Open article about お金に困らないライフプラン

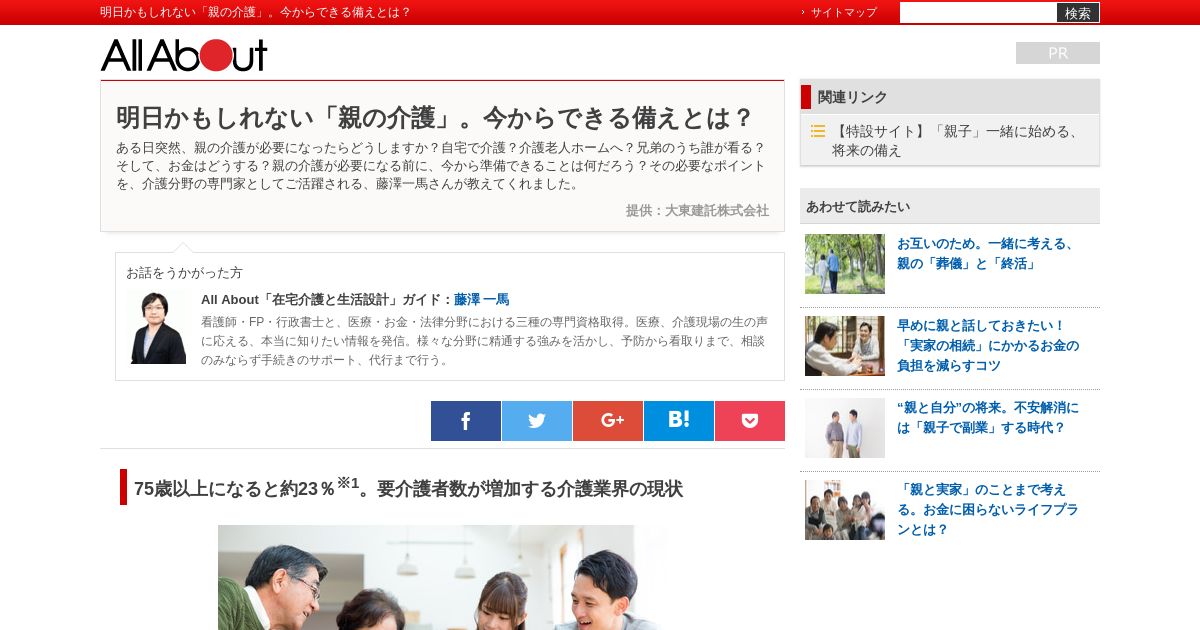point(987,509)
